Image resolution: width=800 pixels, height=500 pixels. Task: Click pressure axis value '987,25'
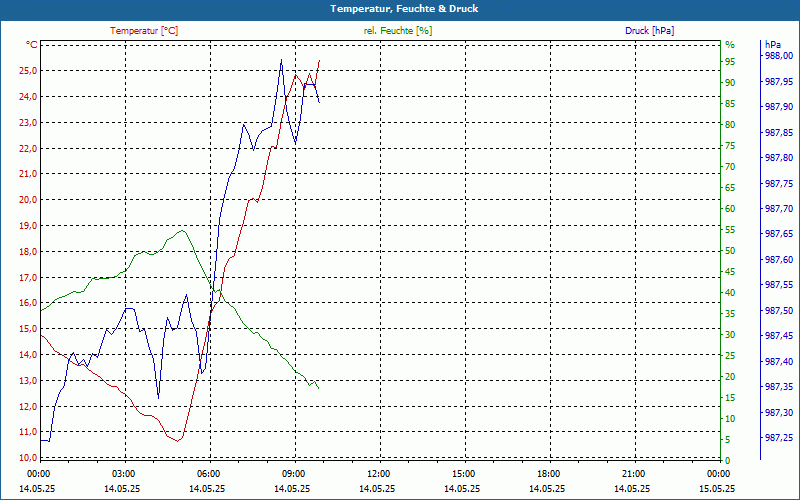(x=779, y=438)
